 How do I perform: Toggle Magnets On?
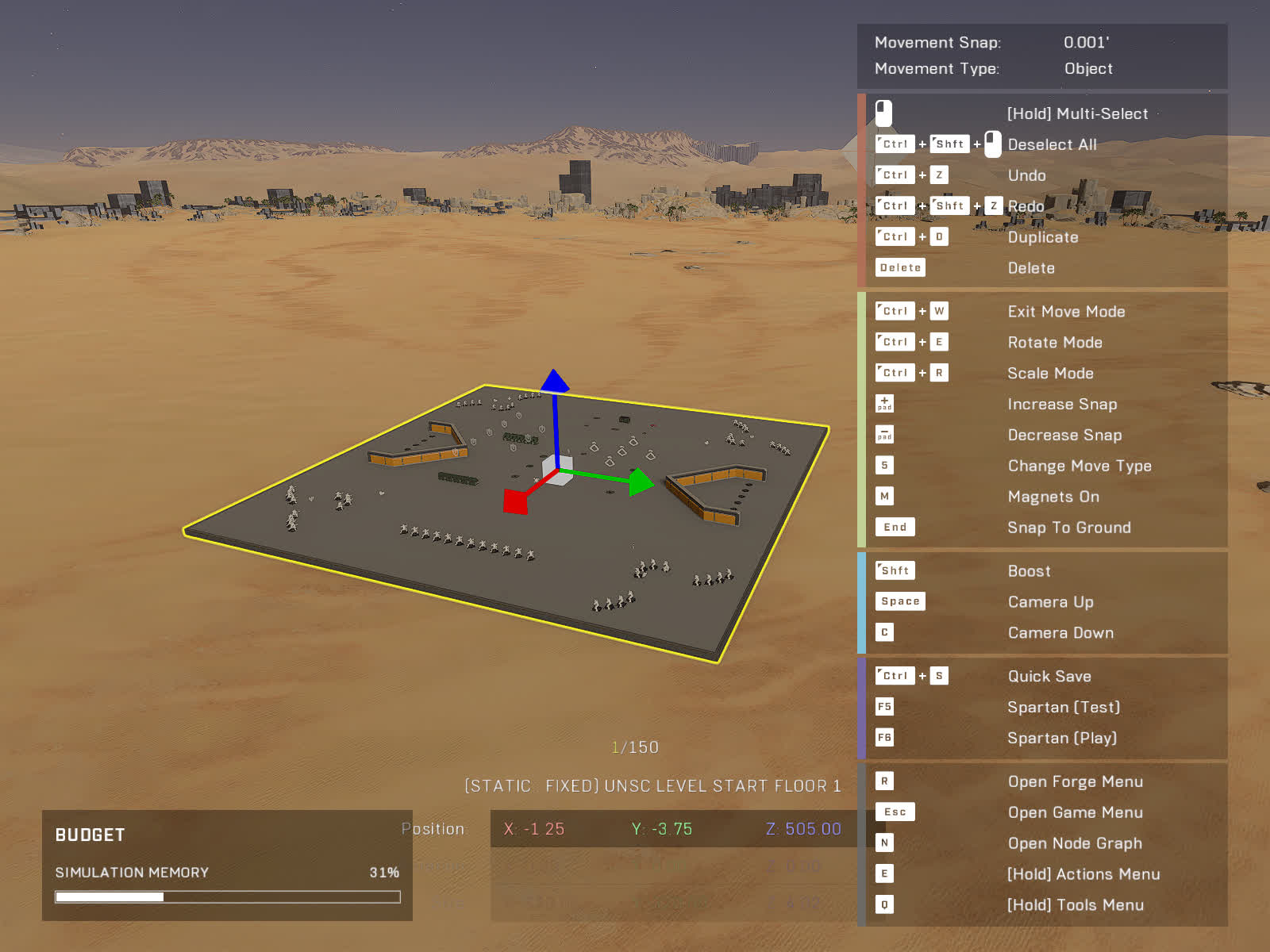(x=1053, y=497)
